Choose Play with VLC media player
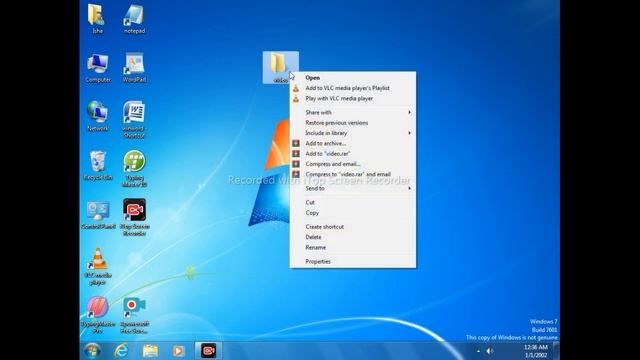This screenshot has height=360, width=640. pyautogui.click(x=353, y=98)
